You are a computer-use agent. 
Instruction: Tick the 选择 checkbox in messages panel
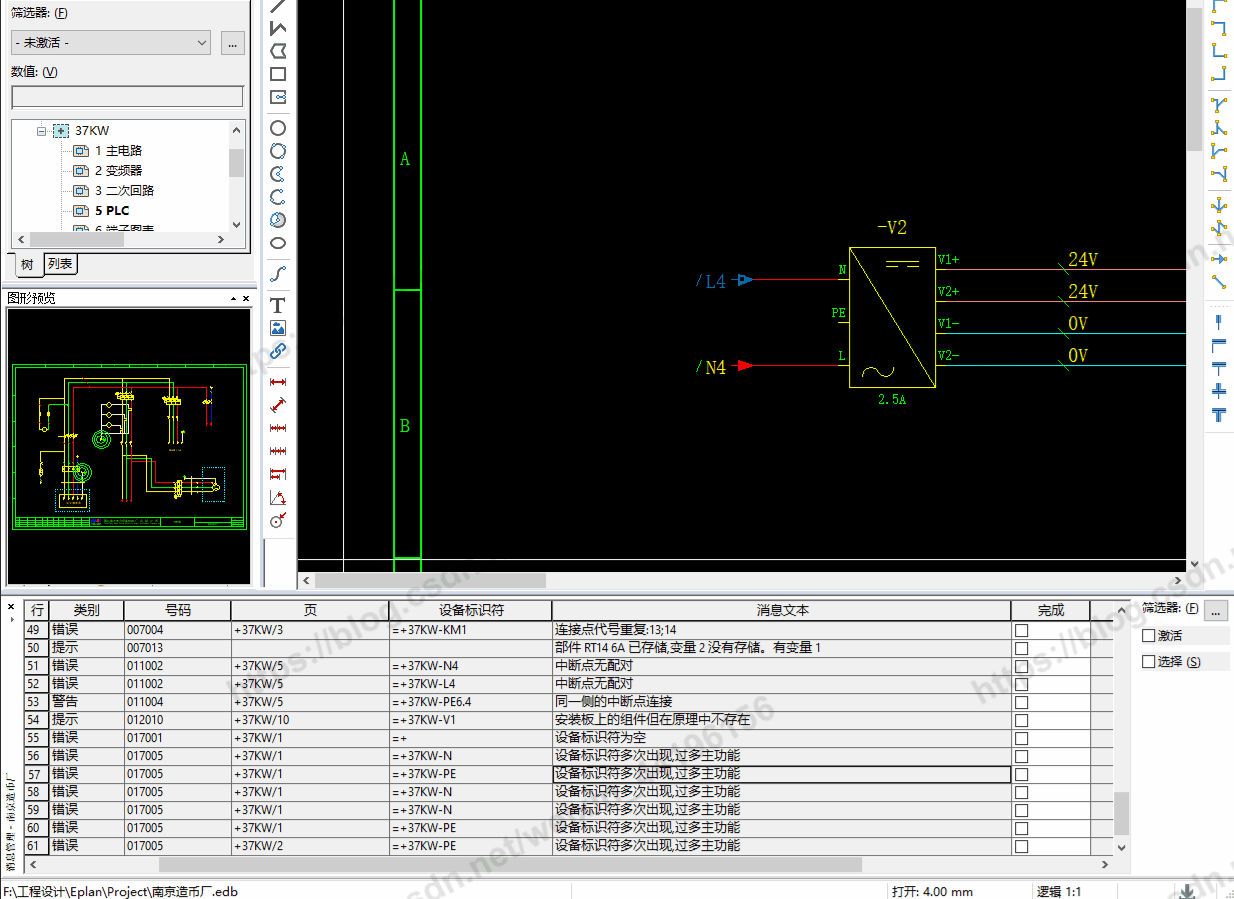[1148, 662]
